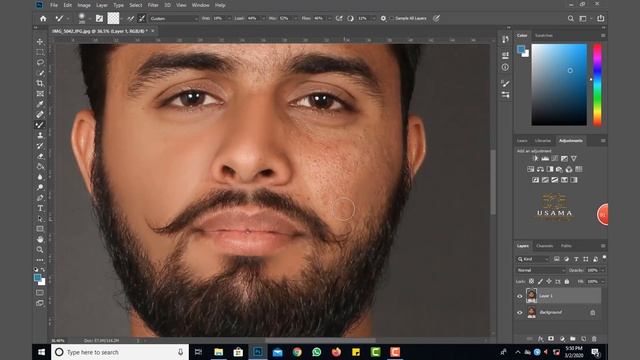Add layer mask icon
Screen dimensions: 640x360
click(x=551, y=339)
